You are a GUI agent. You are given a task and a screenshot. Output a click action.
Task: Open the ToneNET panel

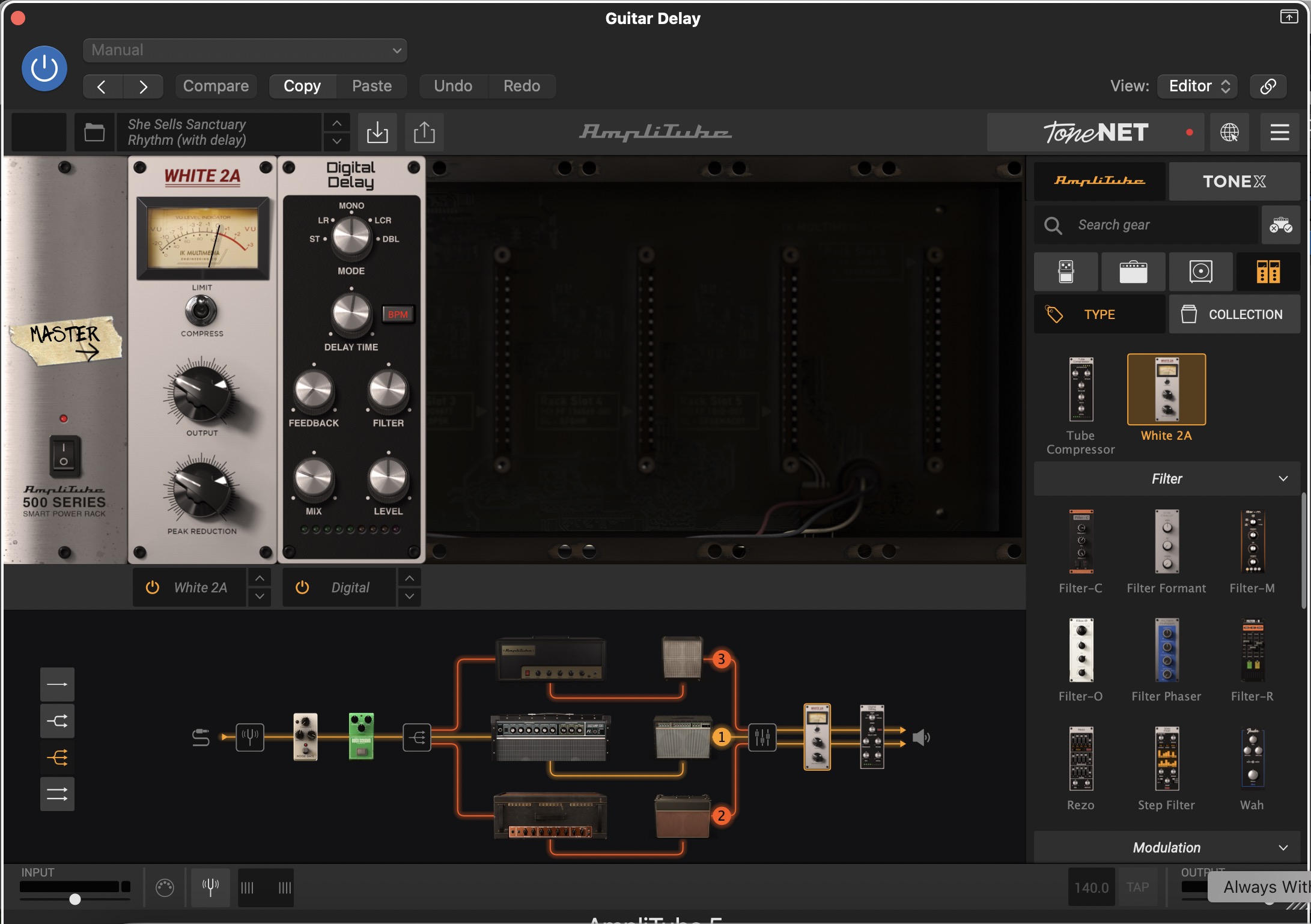point(1095,132)
